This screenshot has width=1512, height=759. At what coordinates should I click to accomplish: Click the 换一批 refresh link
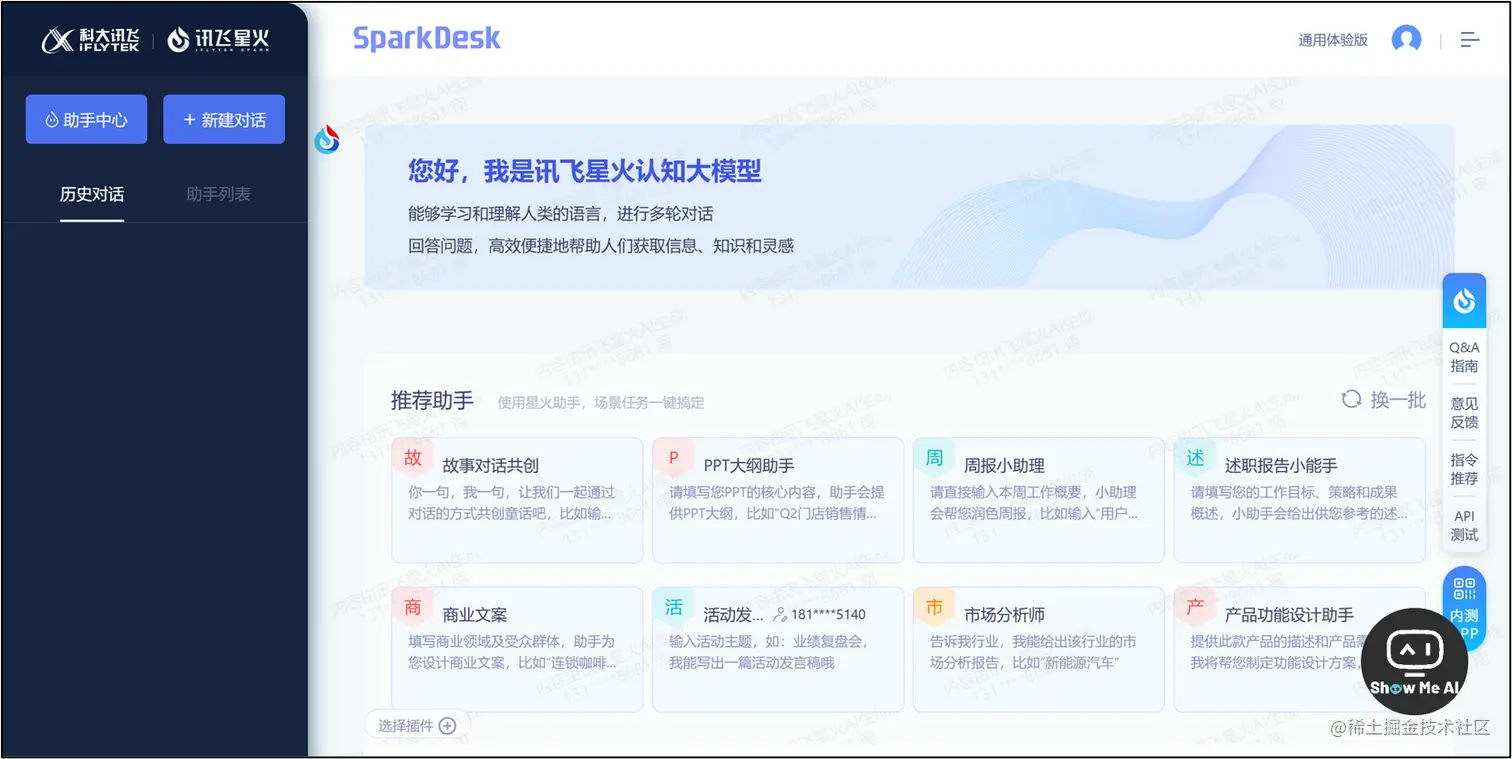tap(1383, 399)
